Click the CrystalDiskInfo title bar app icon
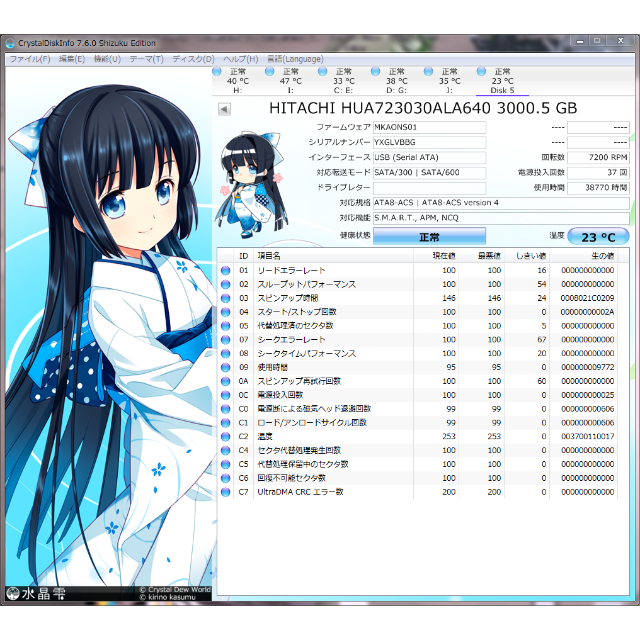Image resolution: width=640 pixels, height=640 pixels. click(10, 43)
